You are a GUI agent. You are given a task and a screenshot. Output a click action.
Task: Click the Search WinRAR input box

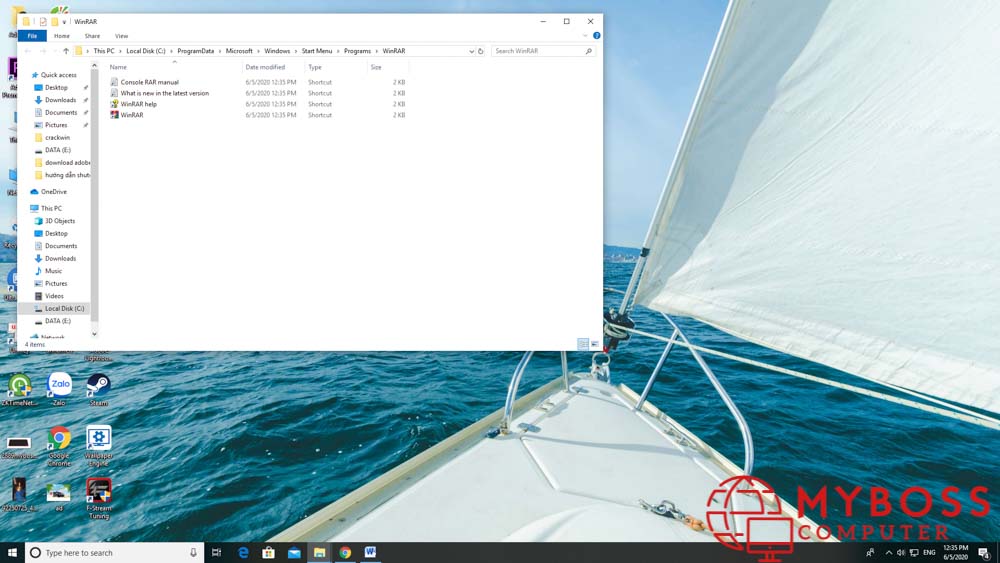(538, 51)
